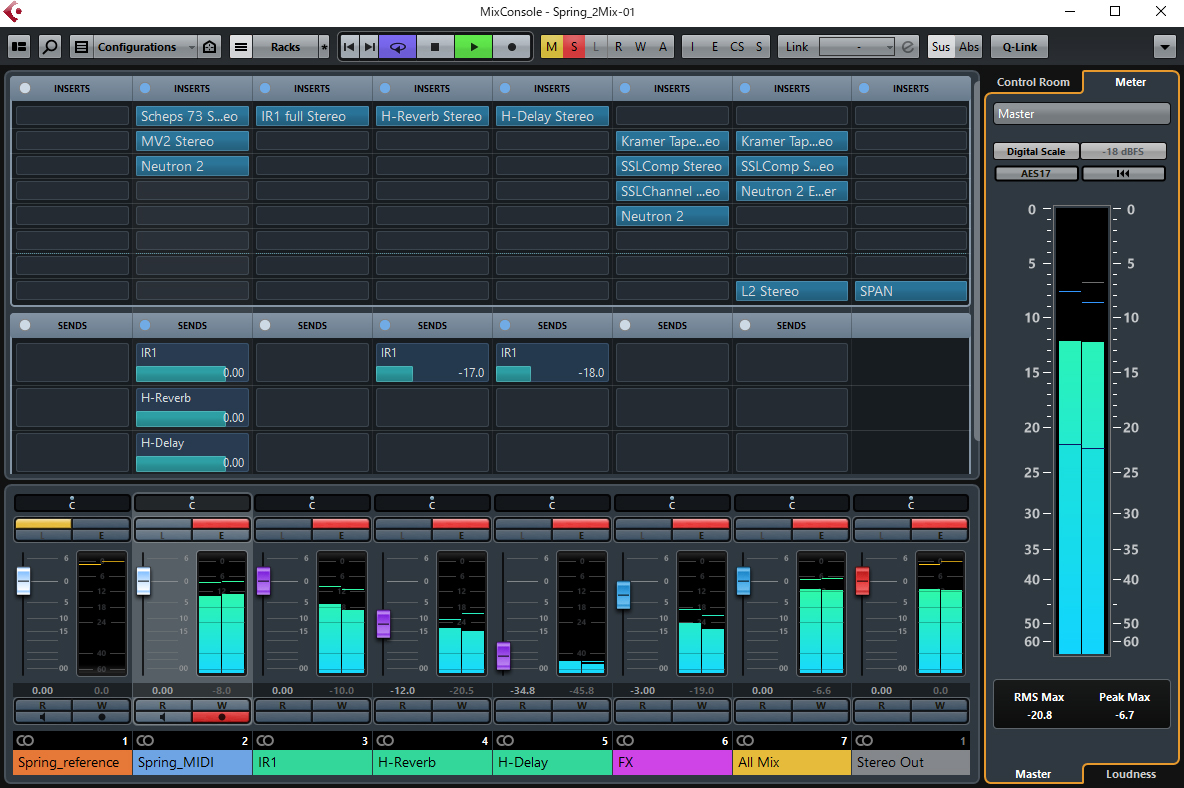Click the E edit settings on Spring_MIDI
This screenshot has height=788, width=1184.
(x=221, y=535)
